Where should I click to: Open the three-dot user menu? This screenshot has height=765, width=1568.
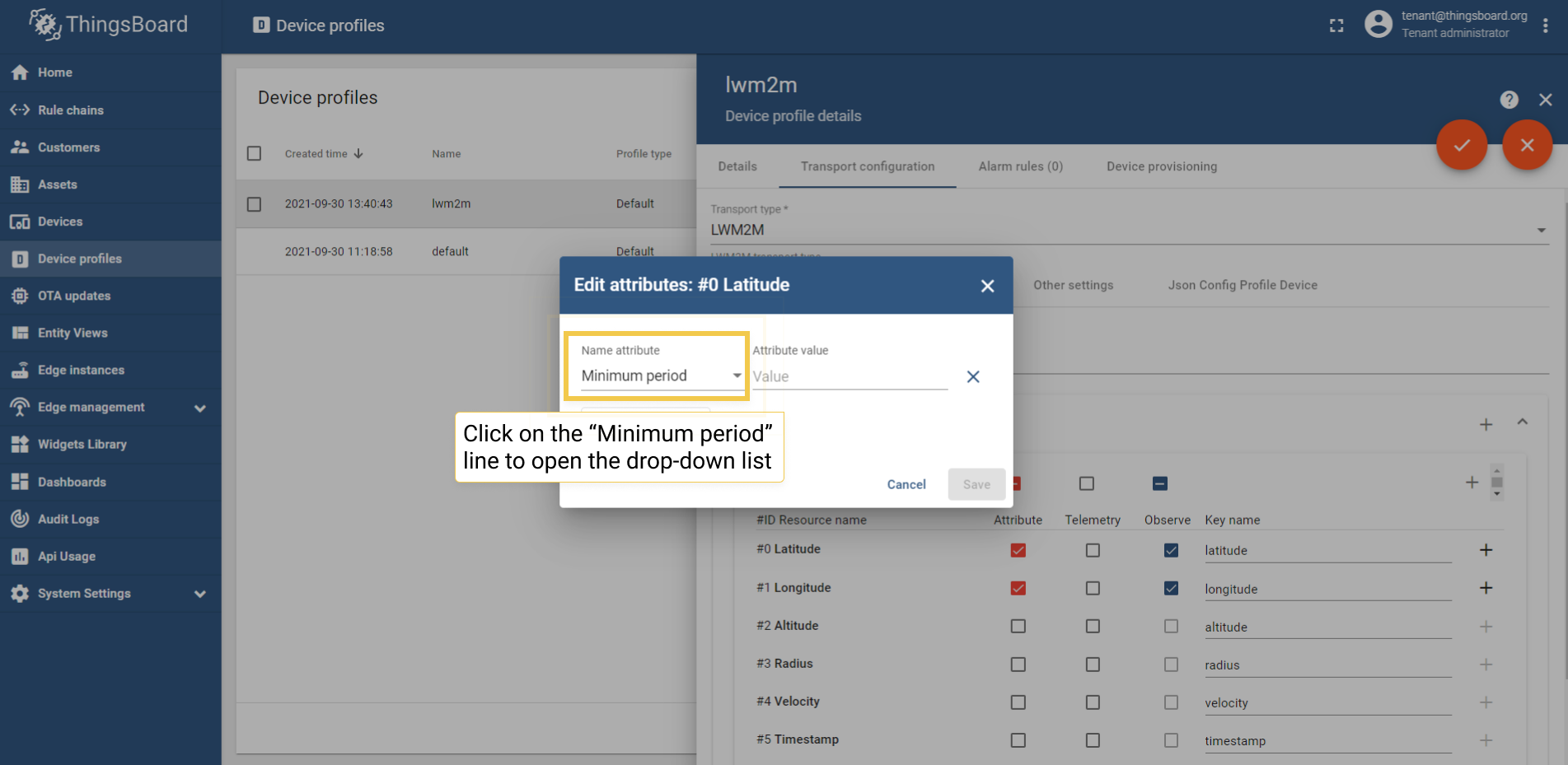[x=1546, y=26]
